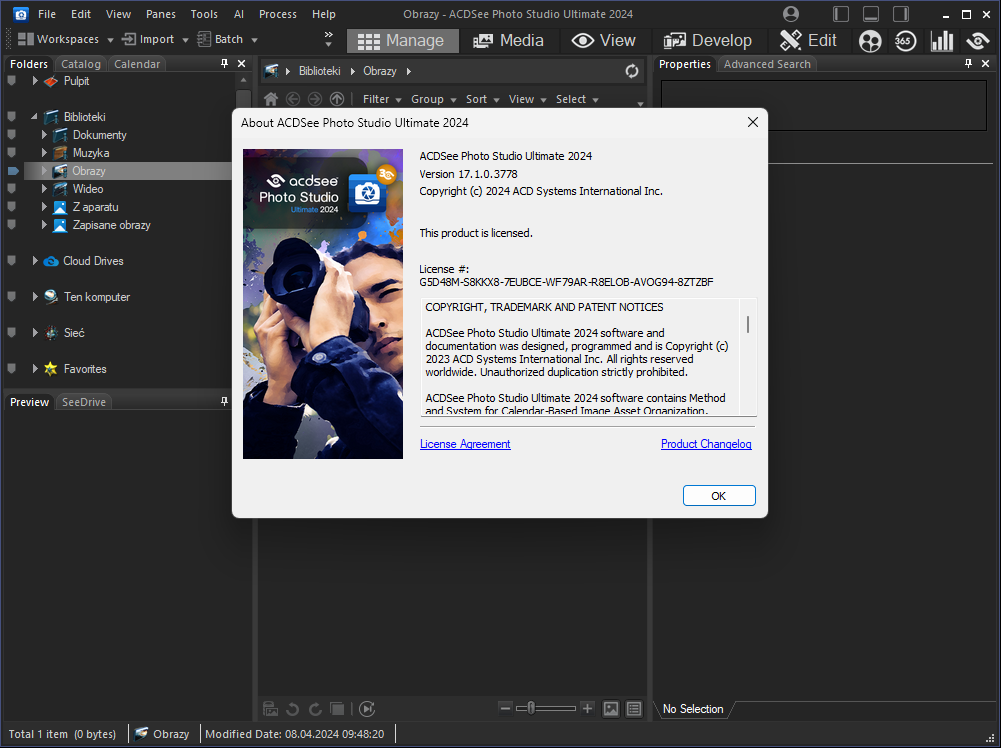Pin the Folders pane

click(x=224, y=63)
